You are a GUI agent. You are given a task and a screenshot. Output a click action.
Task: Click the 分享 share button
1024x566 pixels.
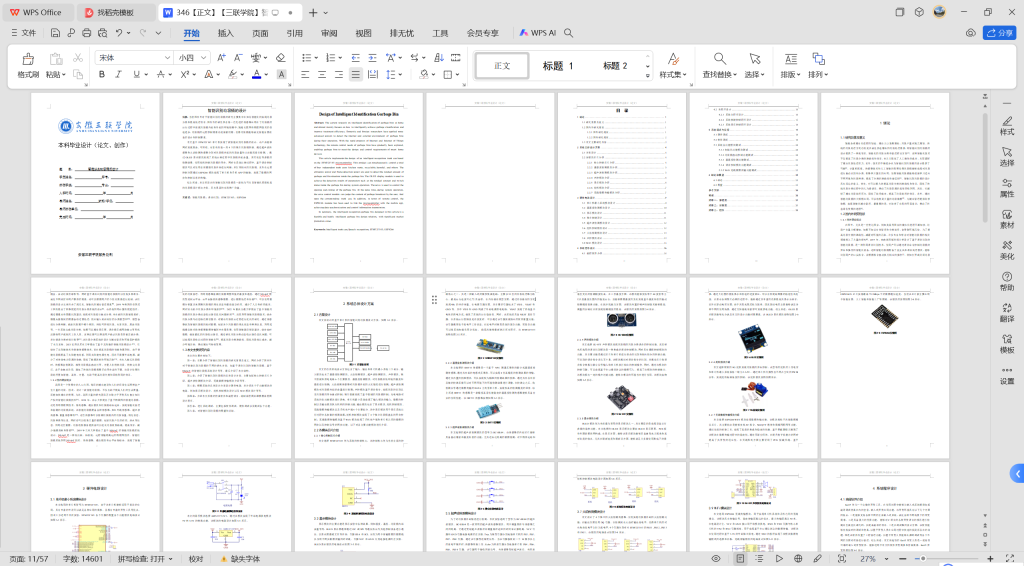[x=999, y=33]
